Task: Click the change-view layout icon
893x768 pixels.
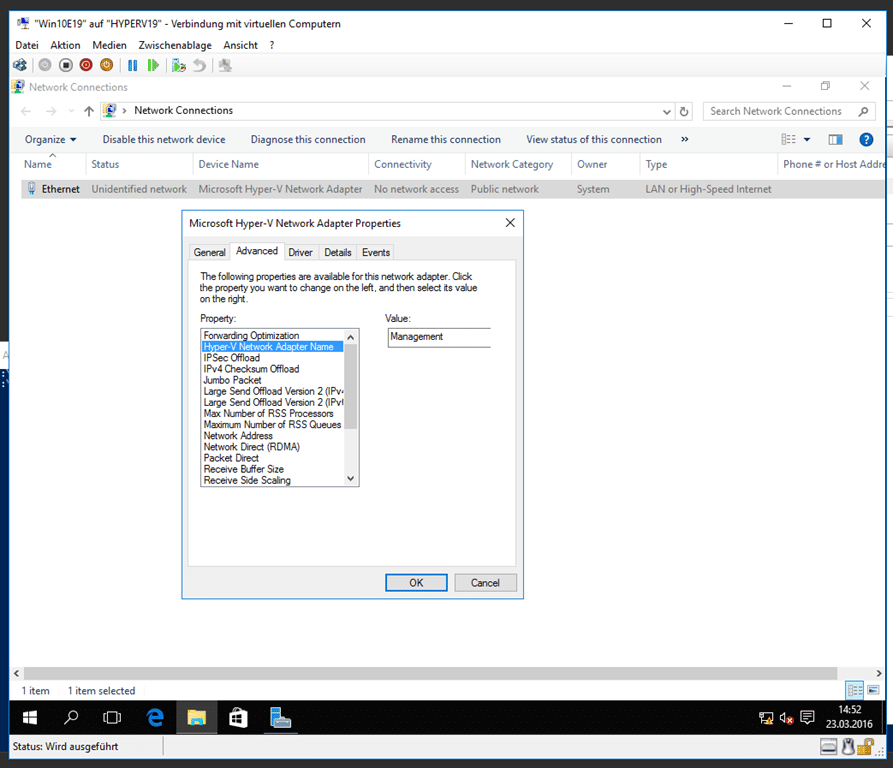Action: tap(789, 139)
